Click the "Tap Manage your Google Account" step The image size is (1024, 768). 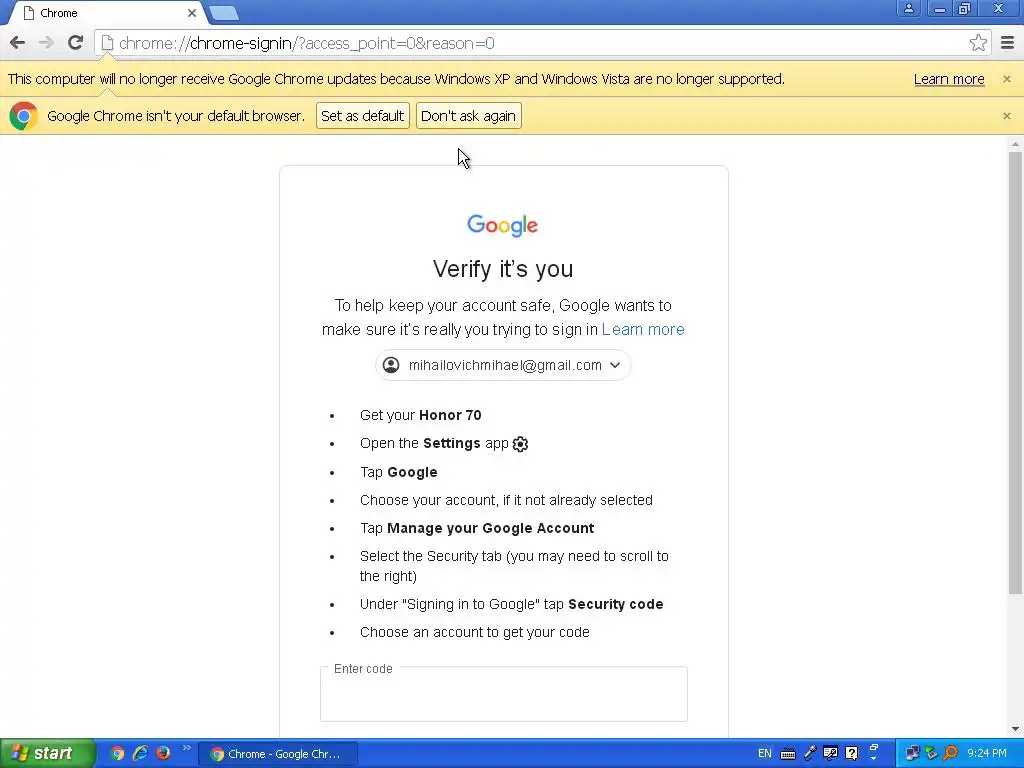477,528
